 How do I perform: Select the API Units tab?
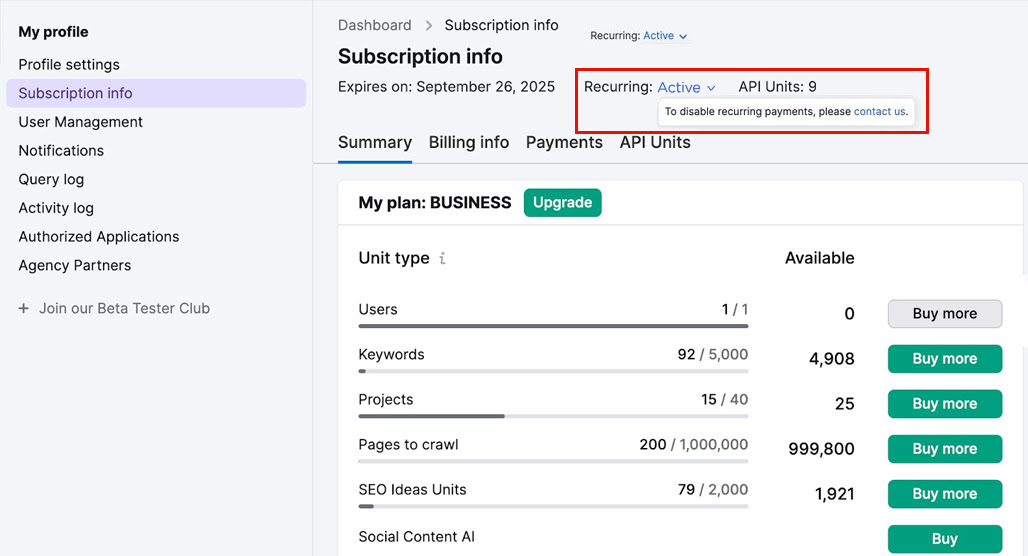click(655, 142)
